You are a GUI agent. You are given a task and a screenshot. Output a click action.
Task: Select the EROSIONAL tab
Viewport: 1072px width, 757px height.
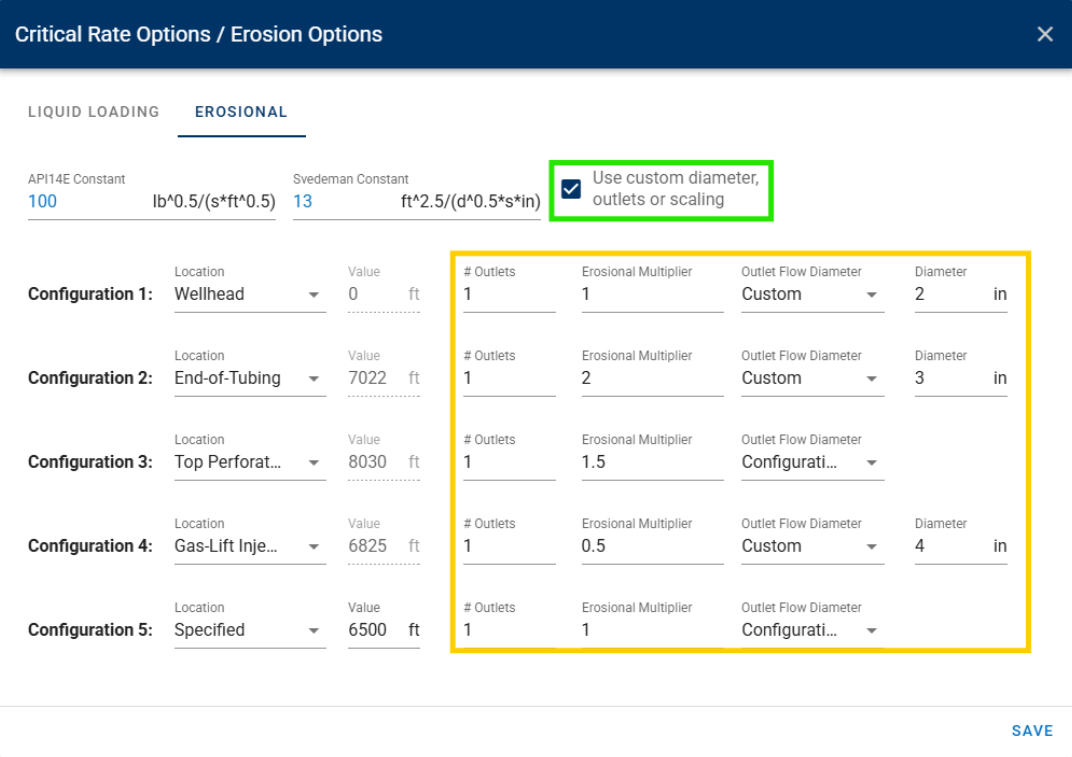point(241,112)
